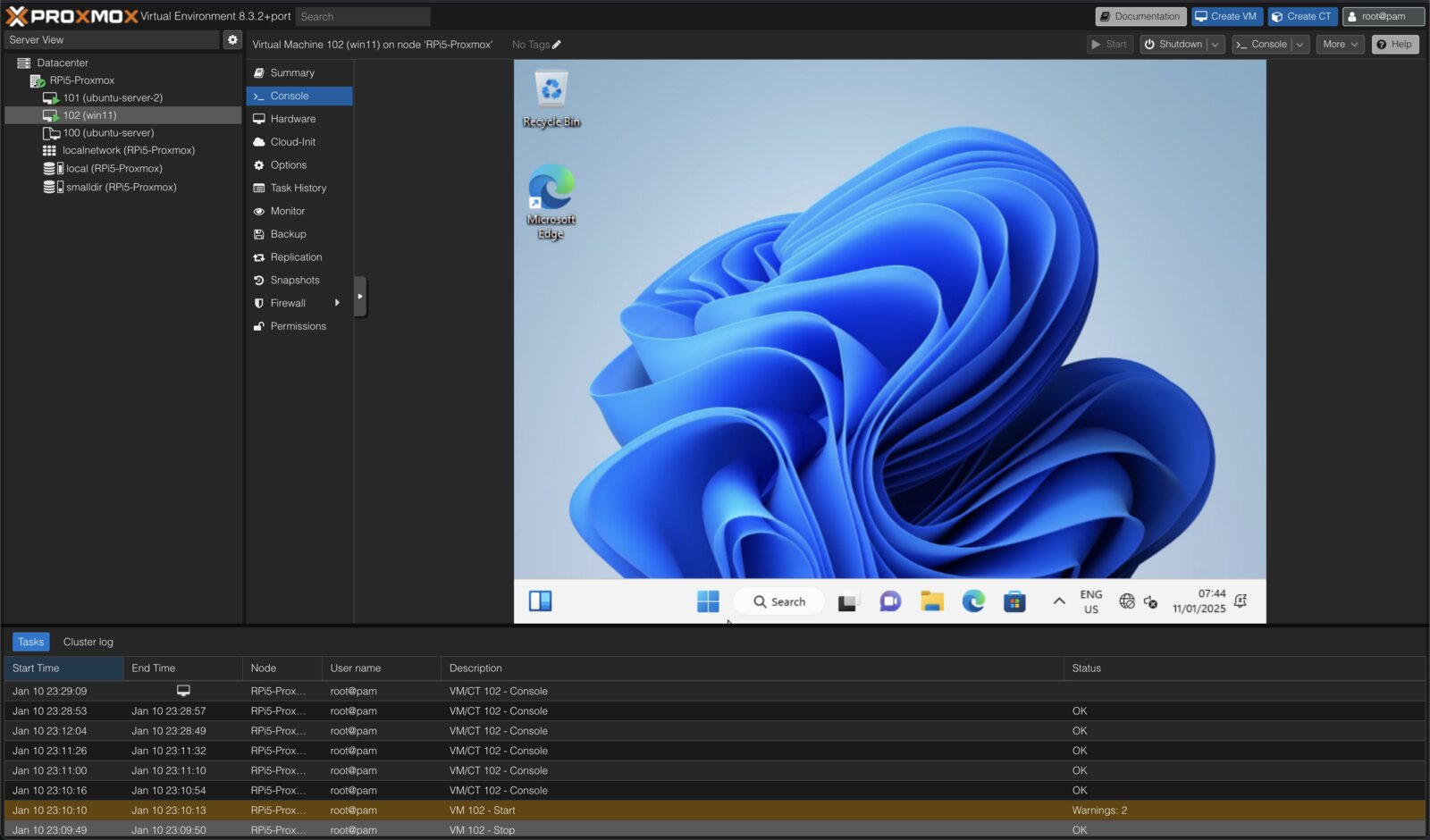
Task: Open the Snapshots section
Action: (x=299, y=281)
